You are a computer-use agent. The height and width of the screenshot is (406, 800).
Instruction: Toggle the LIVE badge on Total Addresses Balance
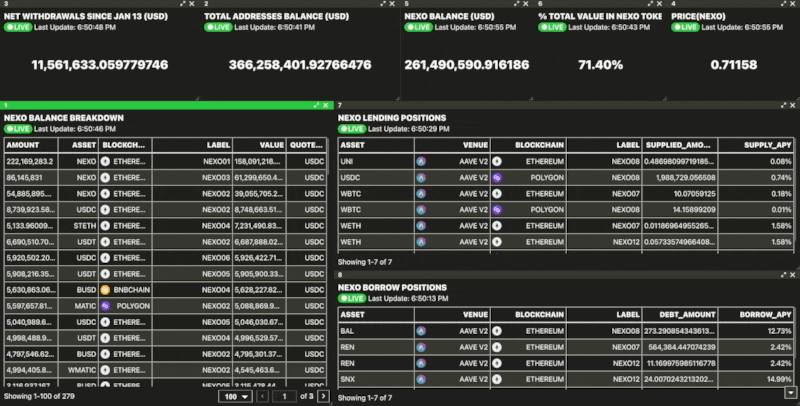point(218,27)
